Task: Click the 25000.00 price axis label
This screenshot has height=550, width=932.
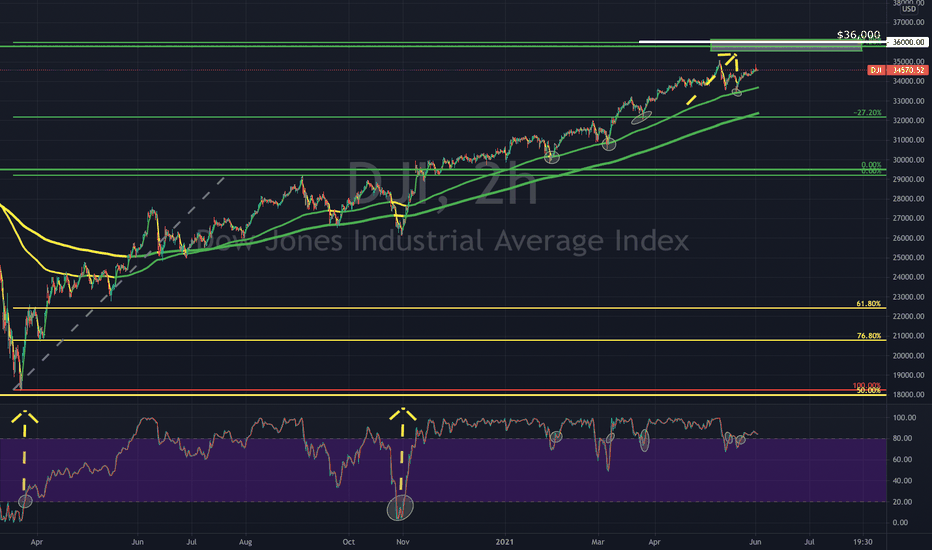Action: pos(909,257)
